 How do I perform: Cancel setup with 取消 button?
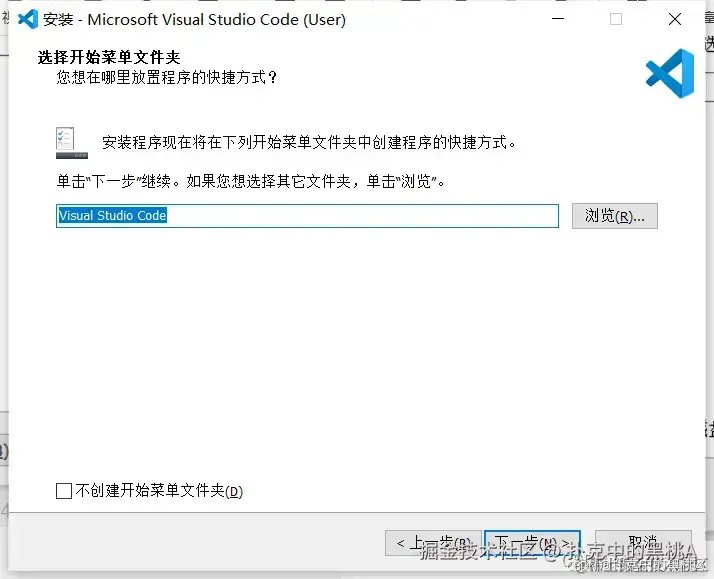(643, 543)
